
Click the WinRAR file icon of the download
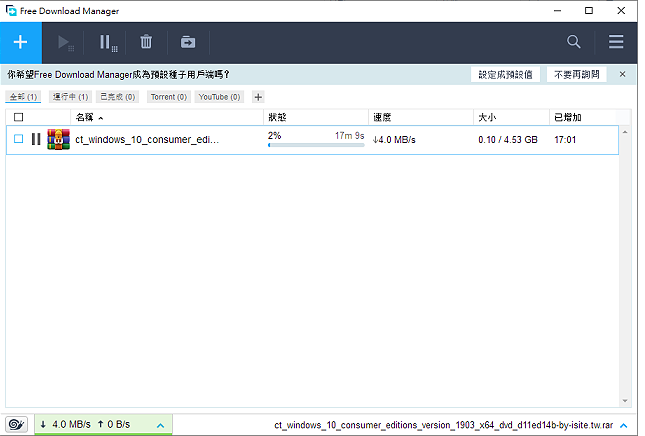click(x=58, y=139)
